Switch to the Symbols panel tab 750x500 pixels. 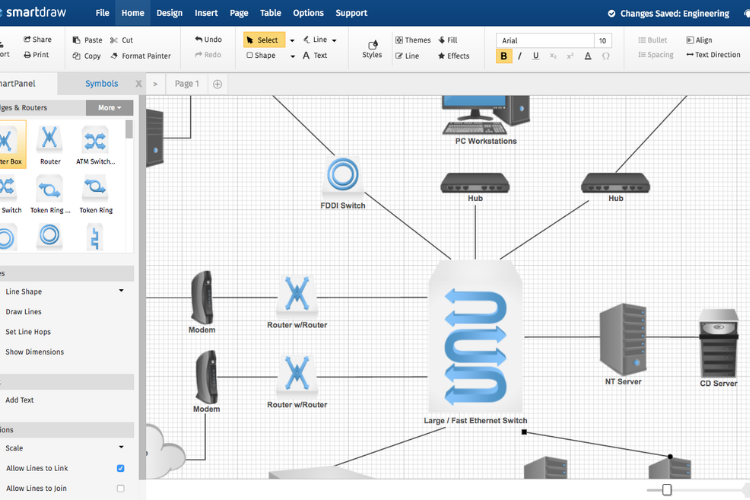pos(101,84)
